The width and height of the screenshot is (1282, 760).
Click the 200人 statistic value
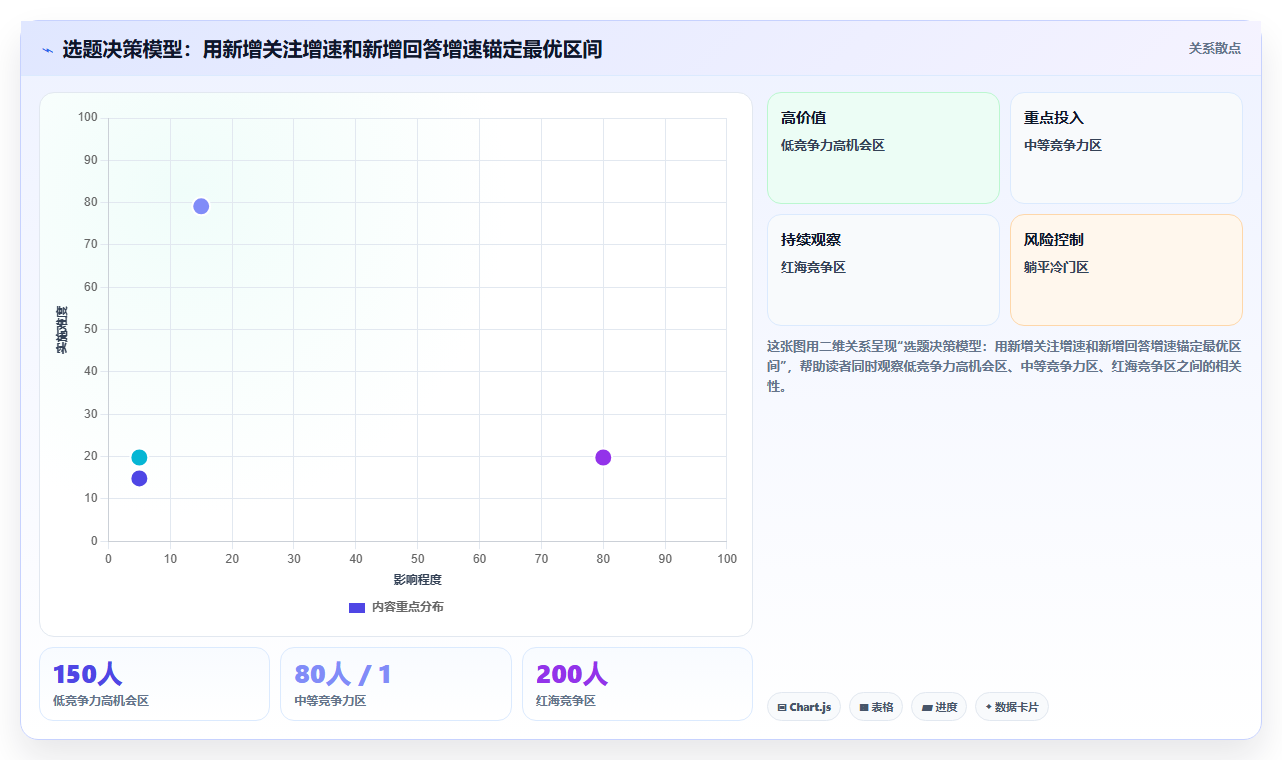click(x=572, y=675)
